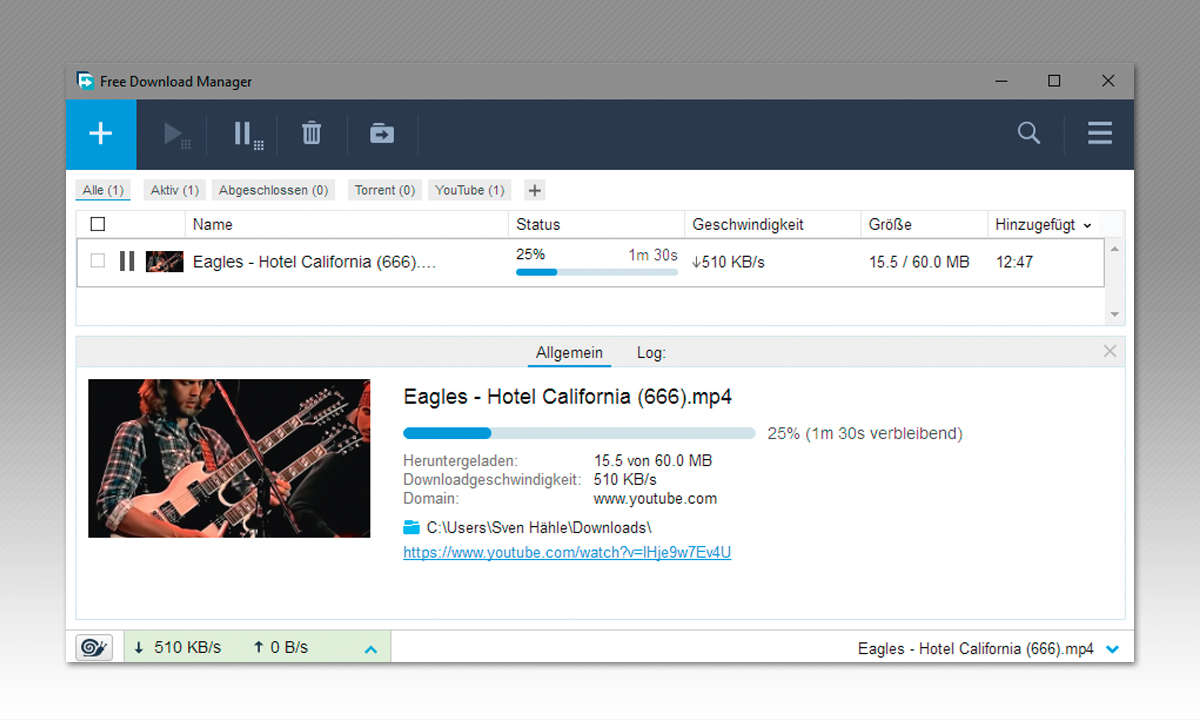Screen dimensions: 1200x720
Task: Click the list scrollbar up arrow
Action: pyautogui.click(x=1115, y=248)
